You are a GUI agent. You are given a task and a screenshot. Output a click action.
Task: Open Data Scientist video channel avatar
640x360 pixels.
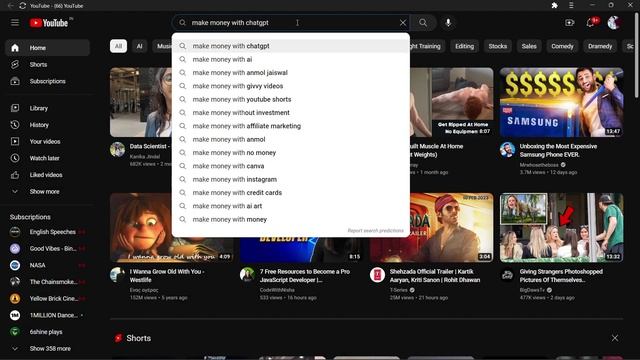118,150
